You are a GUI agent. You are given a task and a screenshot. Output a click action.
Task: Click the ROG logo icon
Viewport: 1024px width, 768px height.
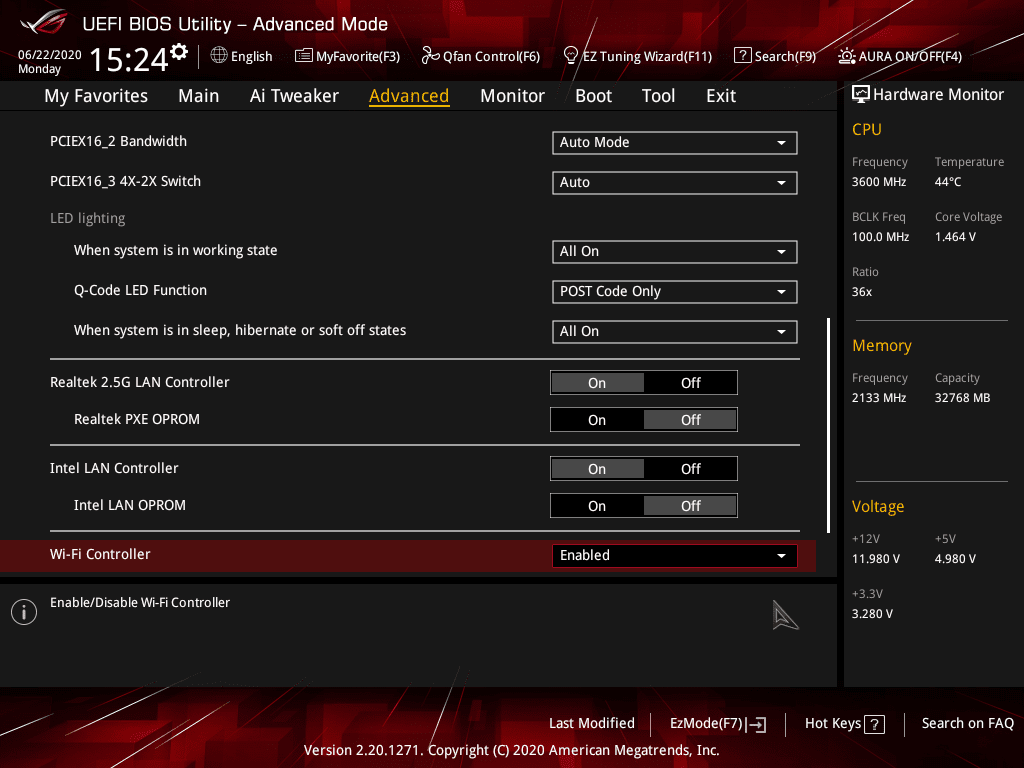click(43, 23)
